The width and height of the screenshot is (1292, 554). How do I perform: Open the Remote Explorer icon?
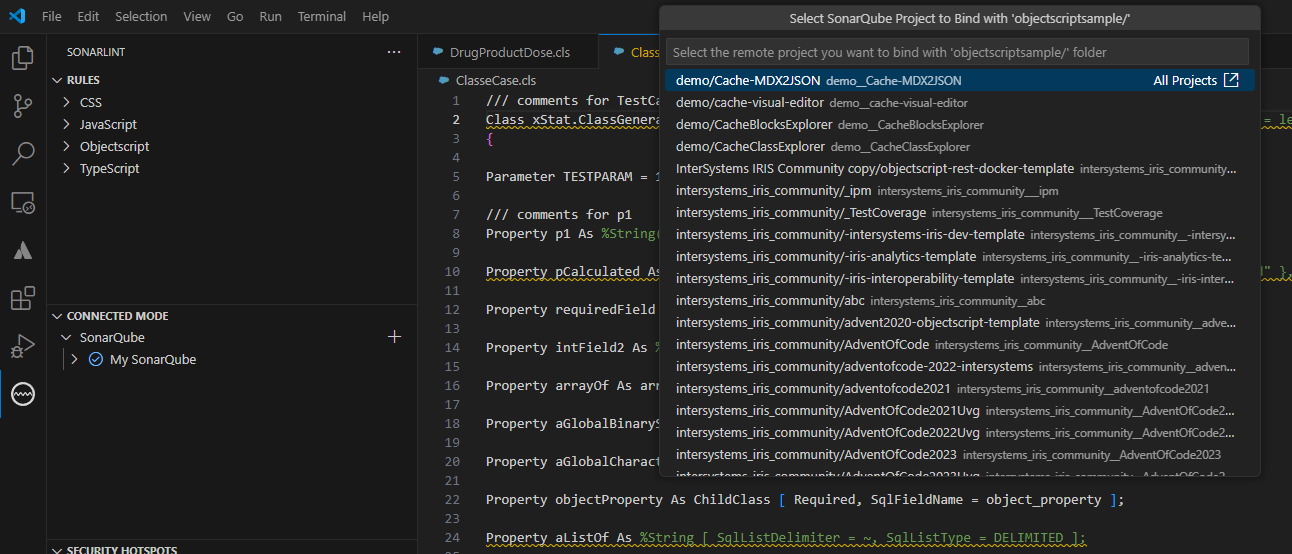(23, 203)
